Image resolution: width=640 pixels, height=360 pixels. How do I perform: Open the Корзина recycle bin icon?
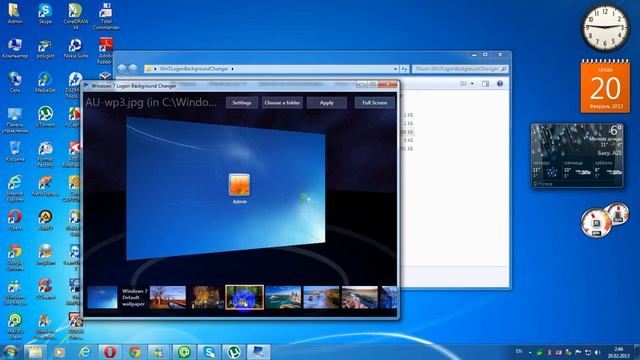(15, 151)
